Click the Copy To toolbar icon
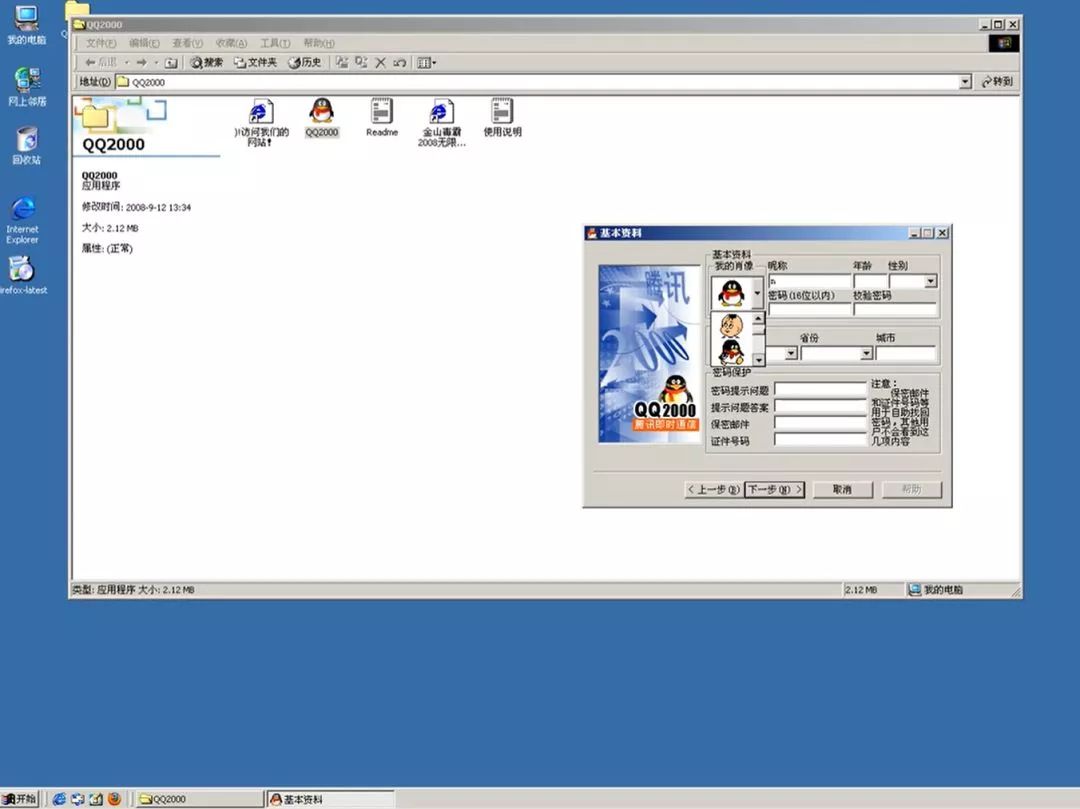 [361, 63]
